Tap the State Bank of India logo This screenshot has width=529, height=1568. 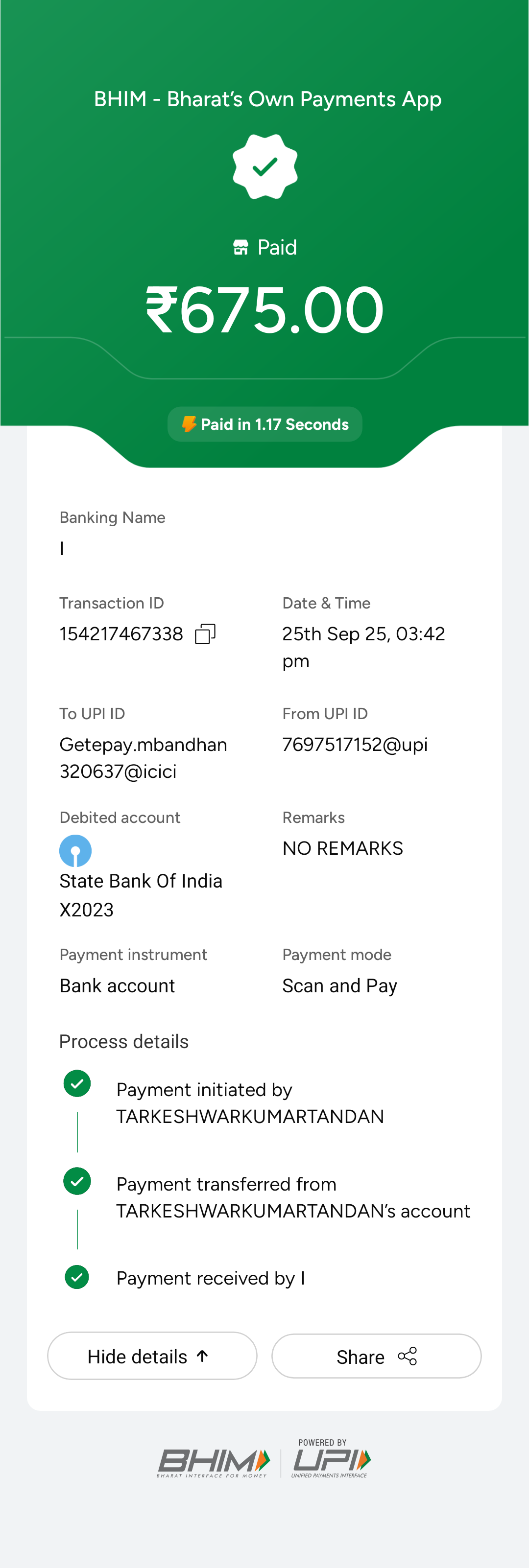75,850
